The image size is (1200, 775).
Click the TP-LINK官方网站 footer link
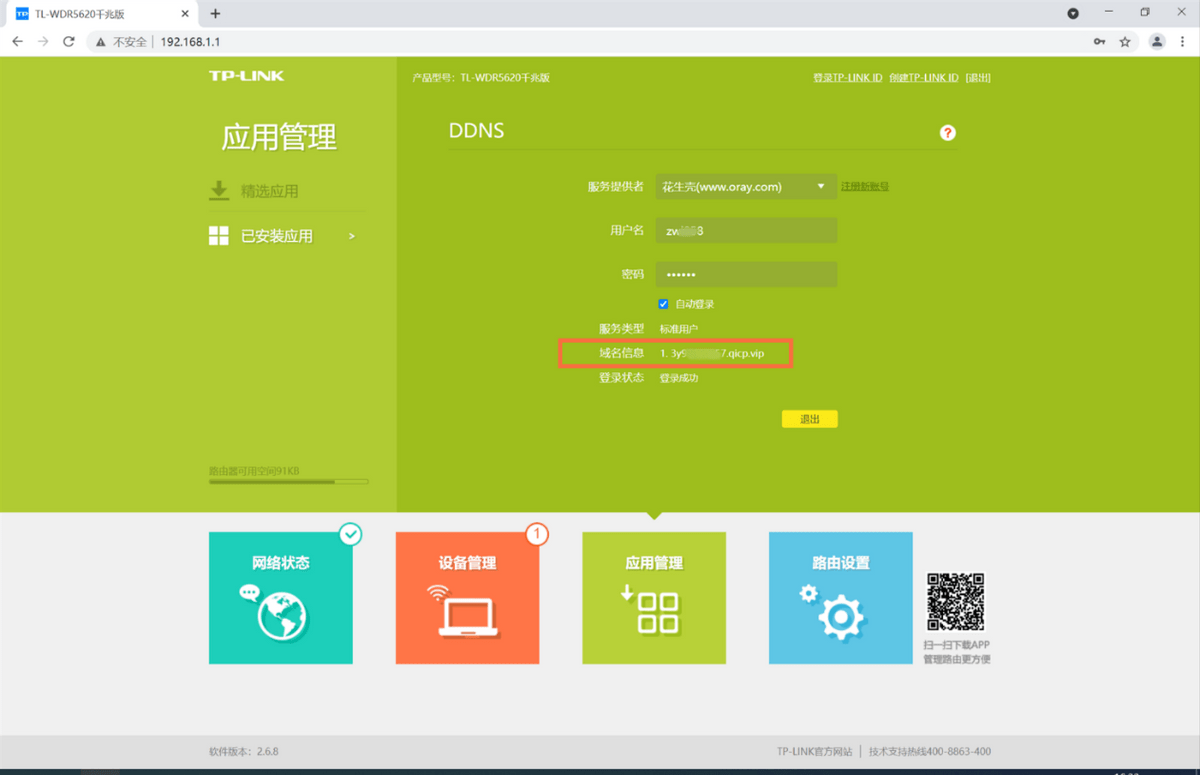pos(815,751)
